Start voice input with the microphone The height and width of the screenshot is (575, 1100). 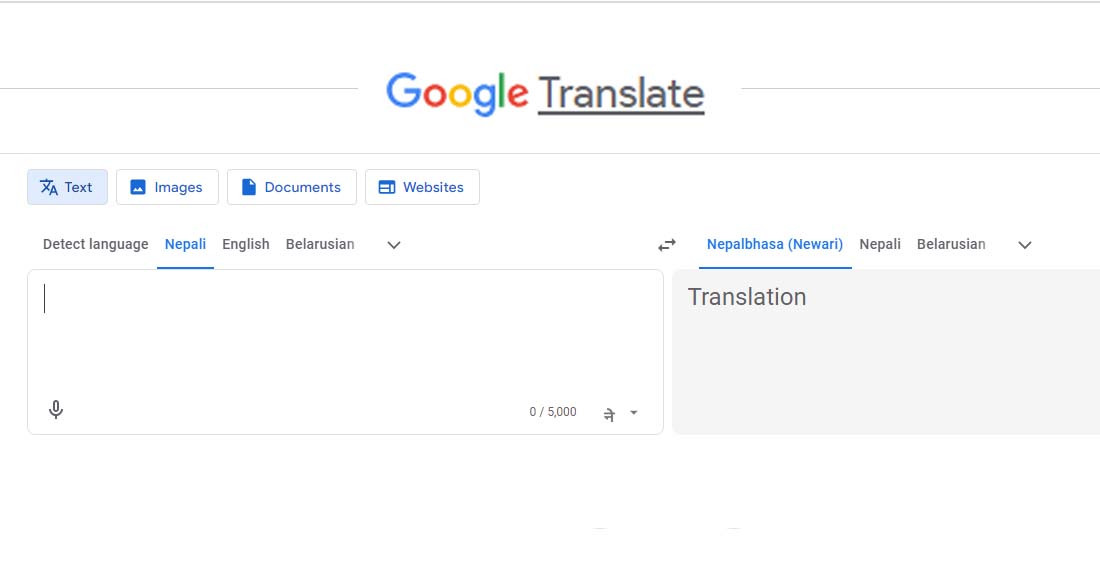coord(56,410)
